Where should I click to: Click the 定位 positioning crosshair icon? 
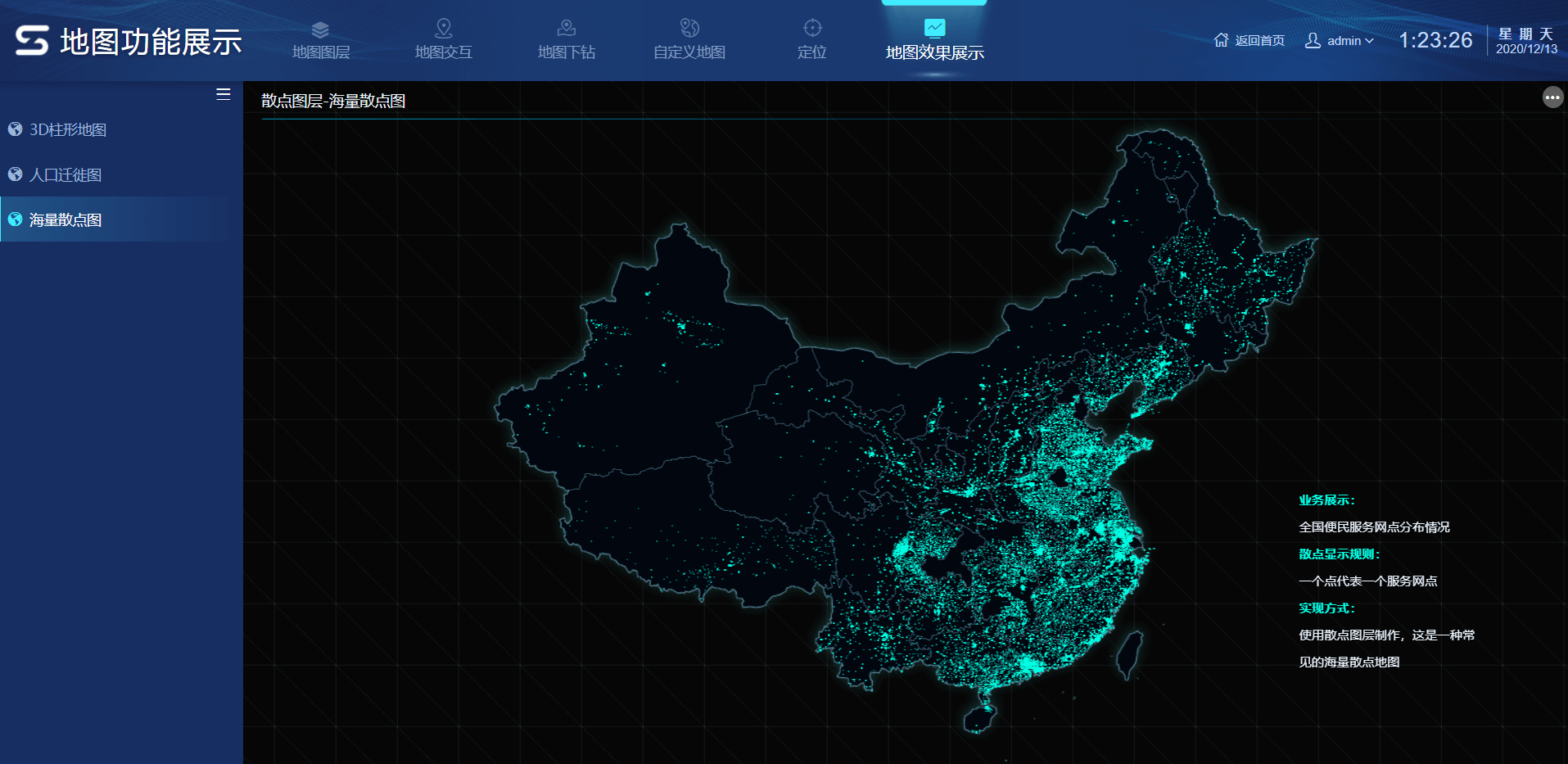click(x=811, y=27)
